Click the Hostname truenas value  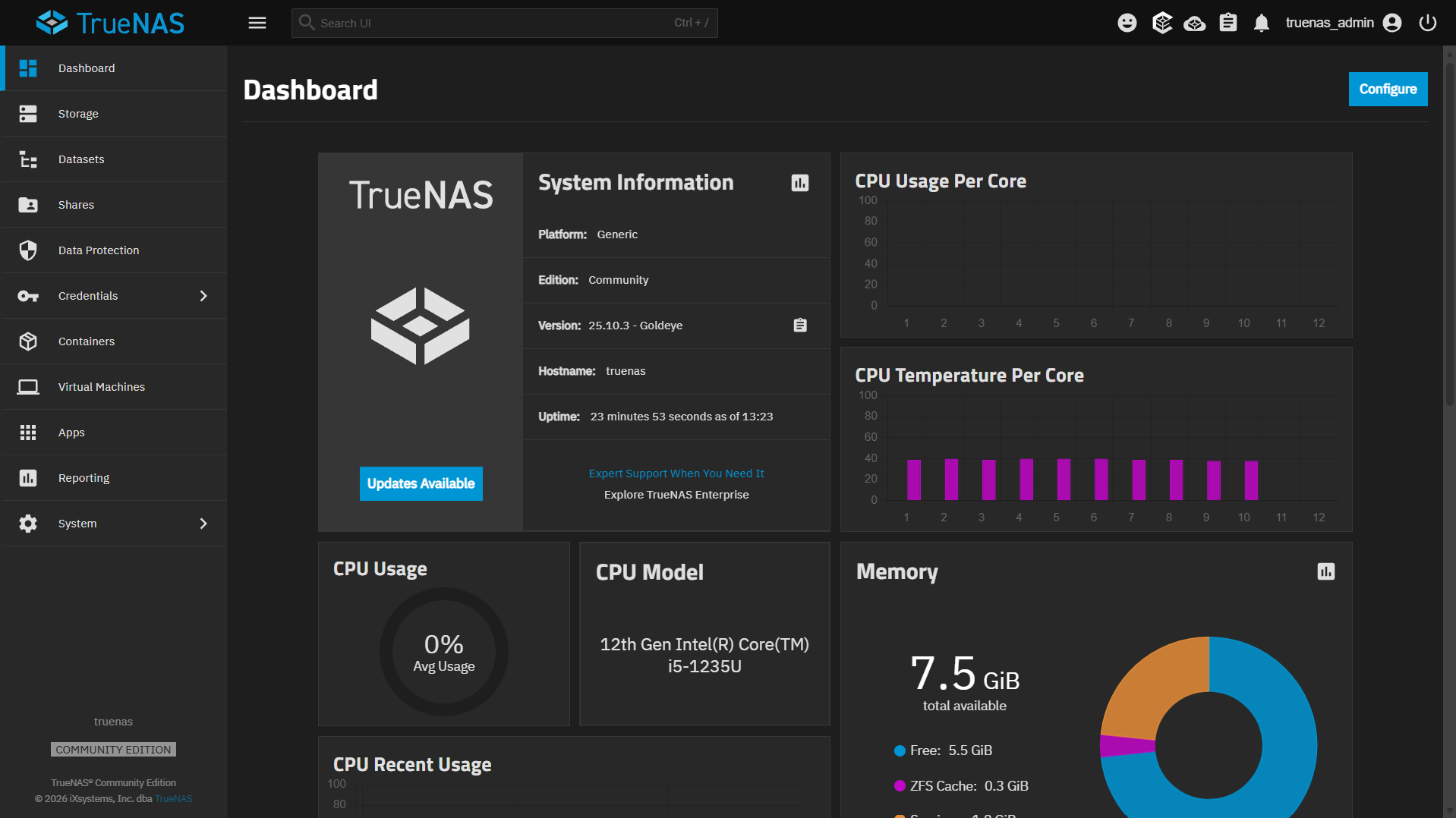coord(626,371)
